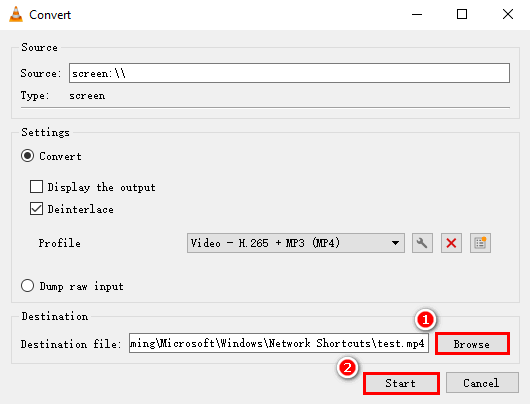Uncheck the Deinterlace checkbox

click(37, 209)
